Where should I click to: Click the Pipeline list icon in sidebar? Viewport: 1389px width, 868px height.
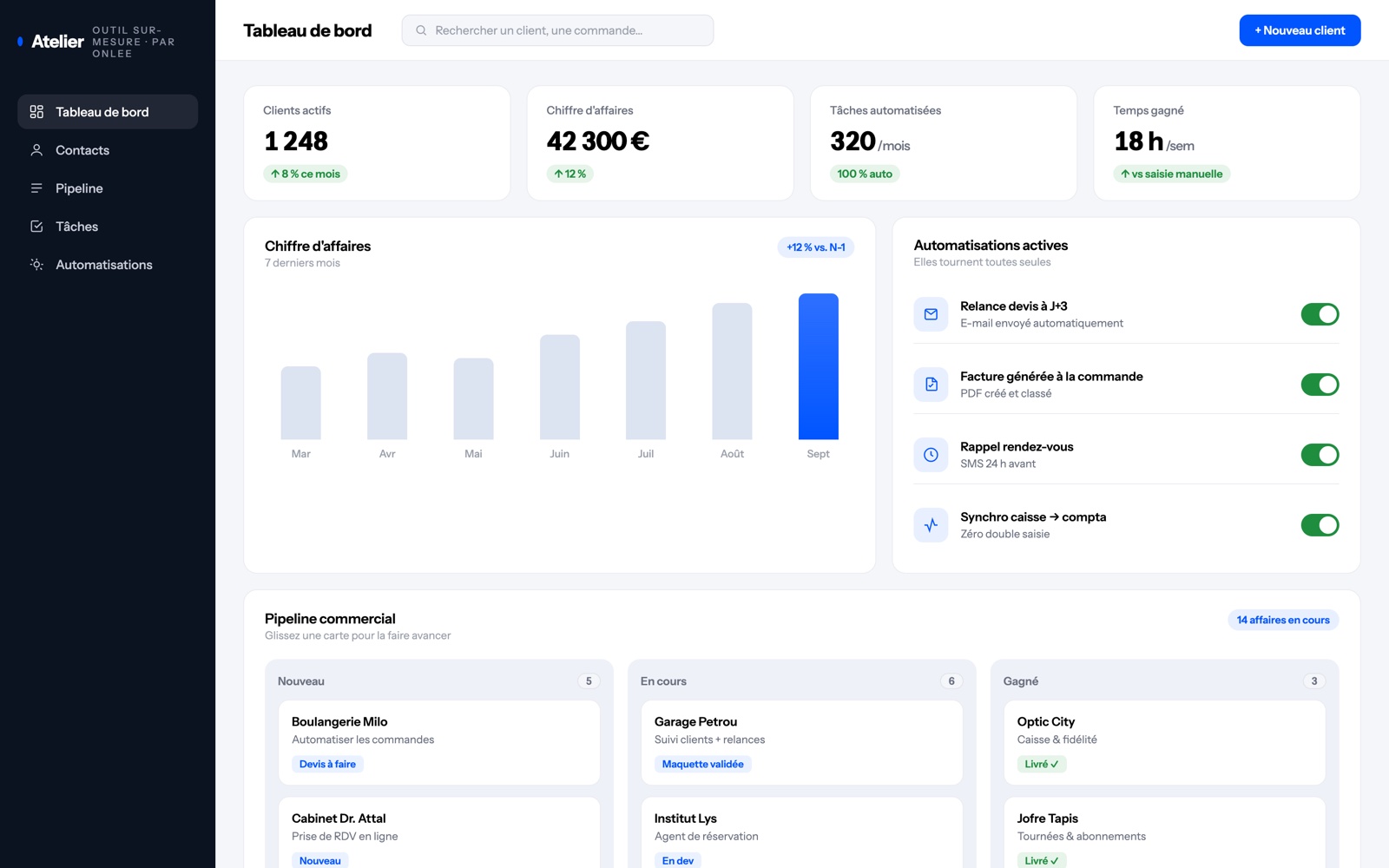(36, 188)
